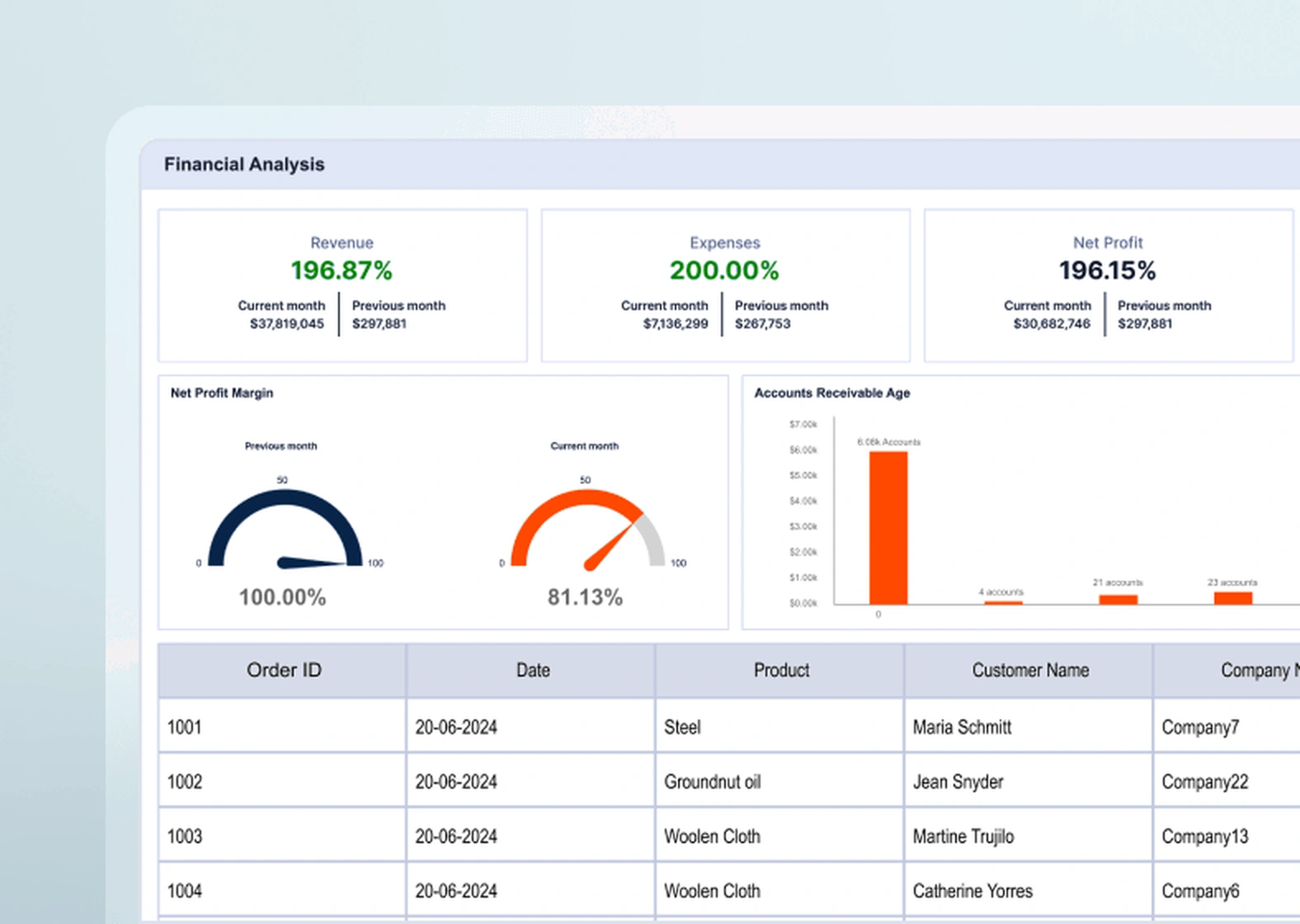Select order ID 1001 cell
The image size is (1300, 924).
pyautogui.click(x=283, y=727)
